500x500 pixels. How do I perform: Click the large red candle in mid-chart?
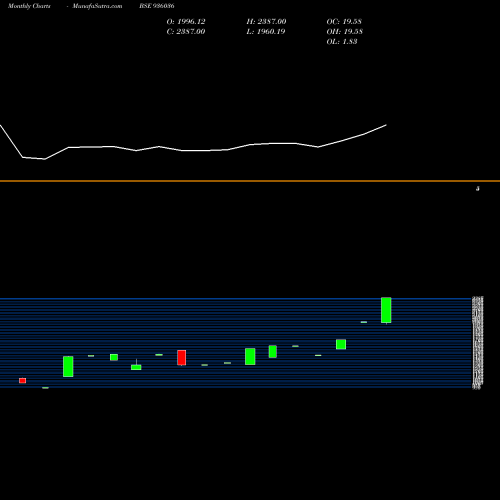(x=182, y=358)
